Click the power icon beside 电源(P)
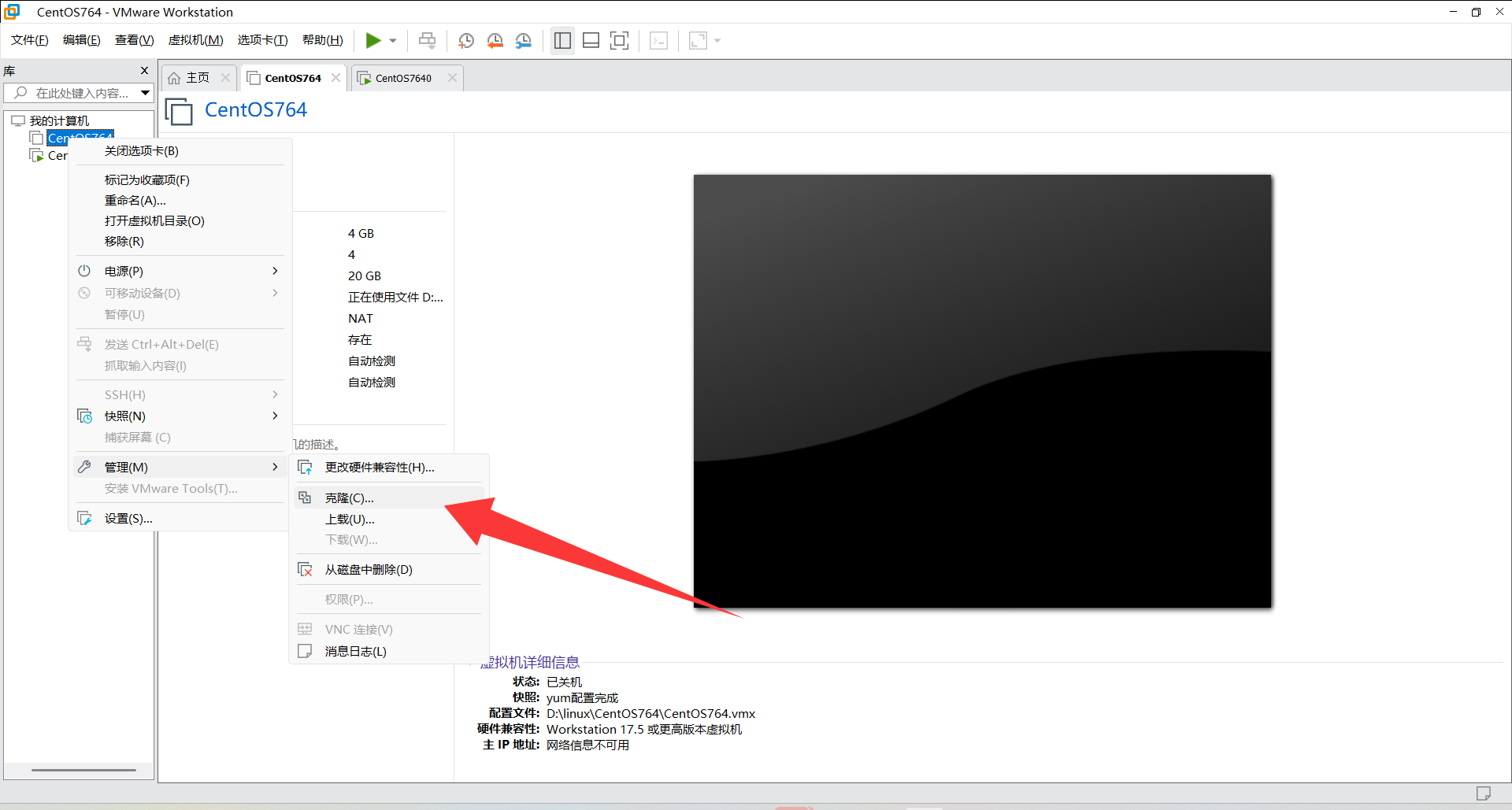The image size is (1512, 810). (x=84, y=271)
